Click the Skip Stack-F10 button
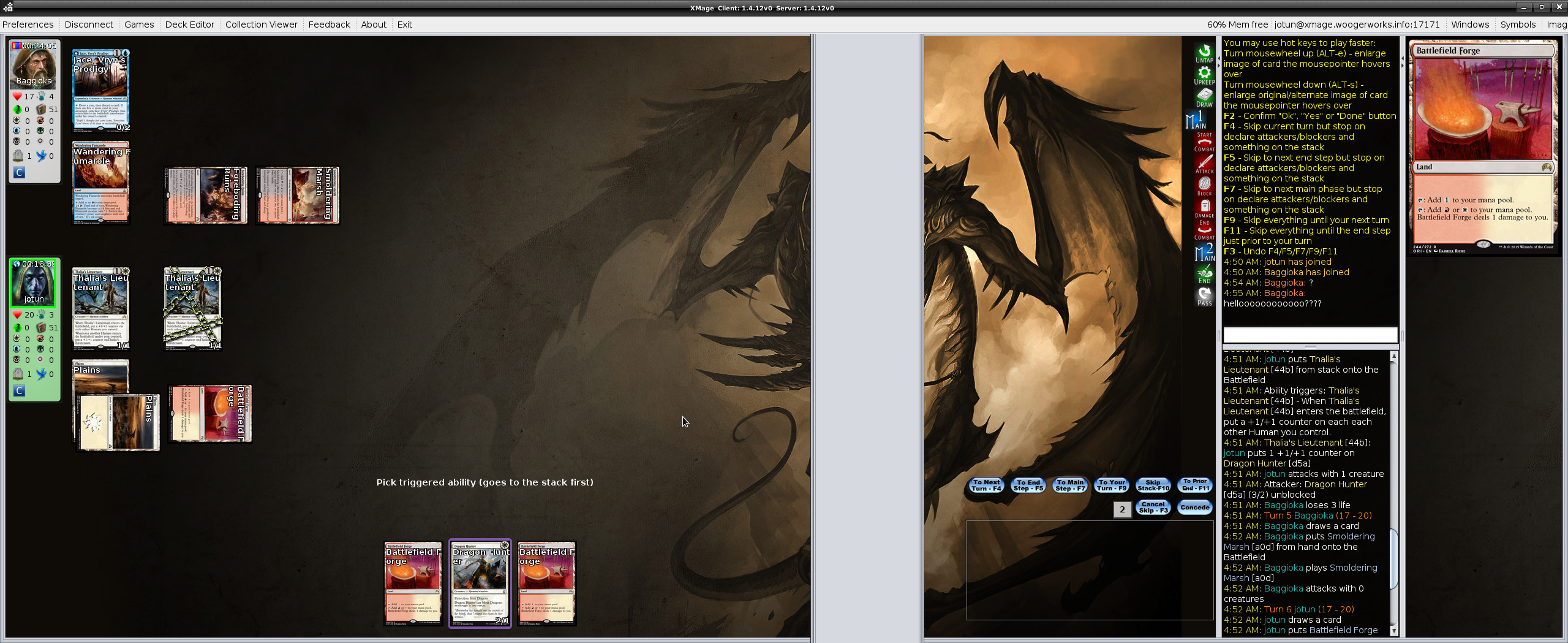The height and width of the screenshot is (643, 1568). coord(1153,485)
